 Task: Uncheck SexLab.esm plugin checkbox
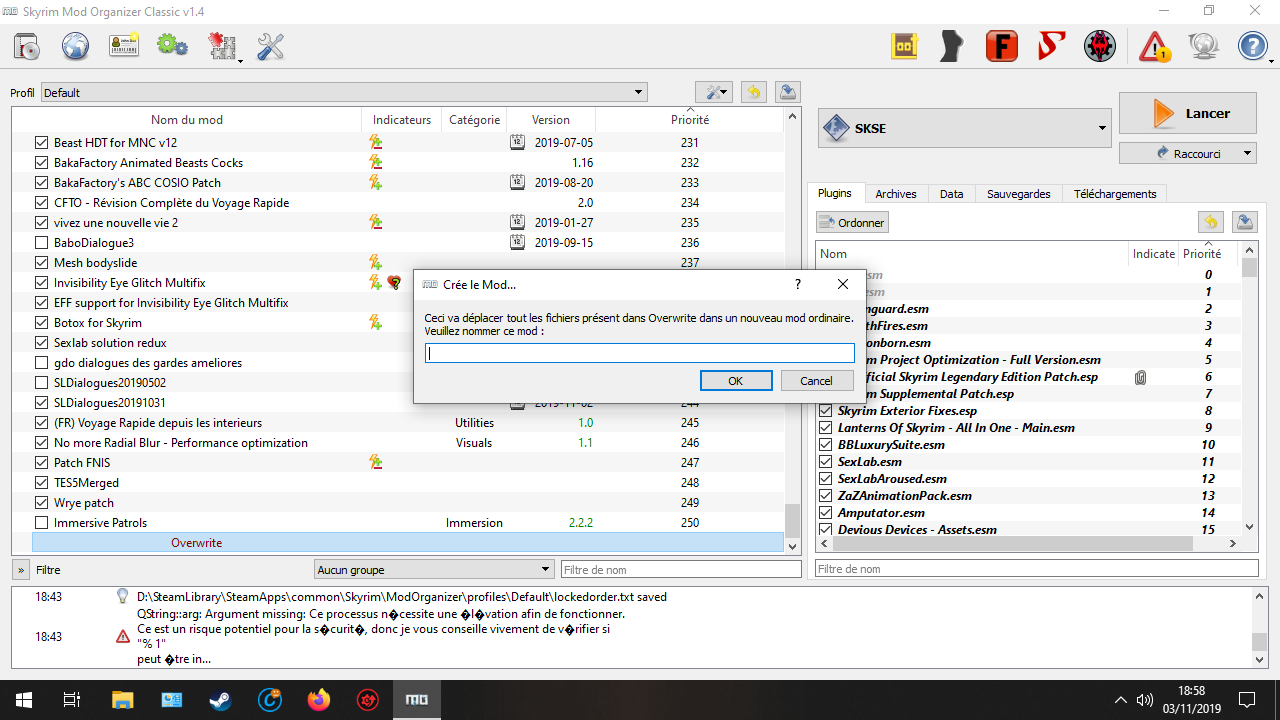coord(826,462)
